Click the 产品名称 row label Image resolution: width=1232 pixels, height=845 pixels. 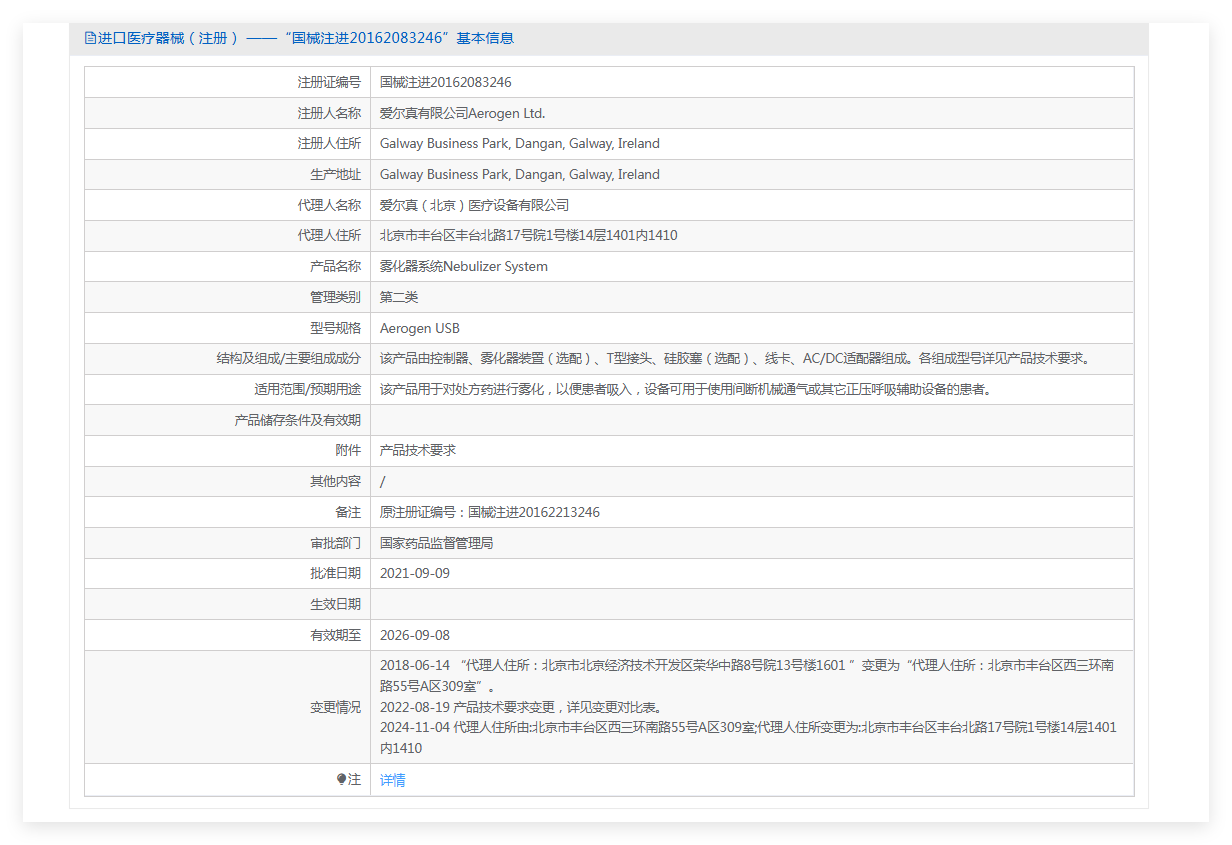335,267
